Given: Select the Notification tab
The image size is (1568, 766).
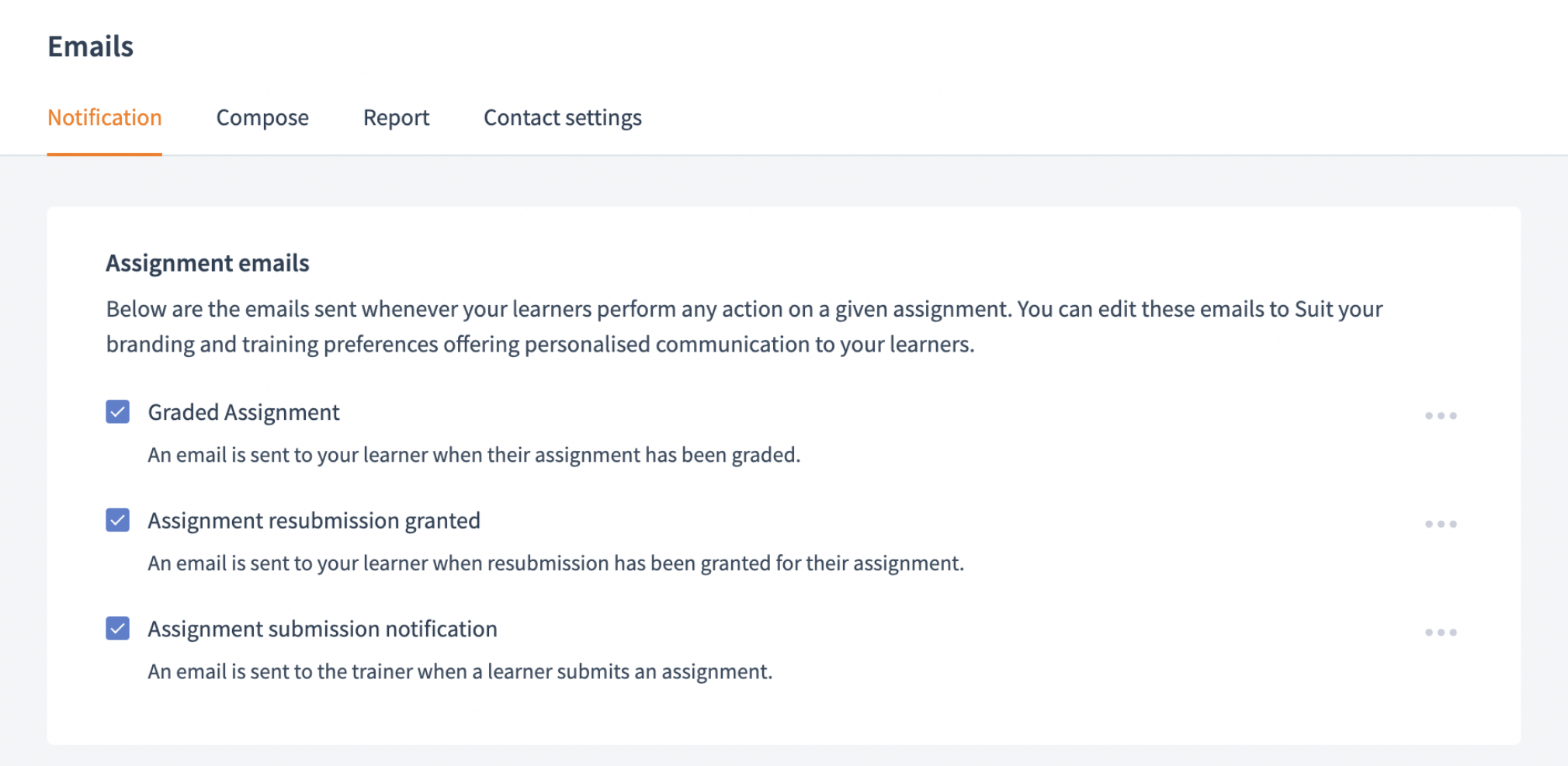Looking at the screenshot, I should [105, 118].
